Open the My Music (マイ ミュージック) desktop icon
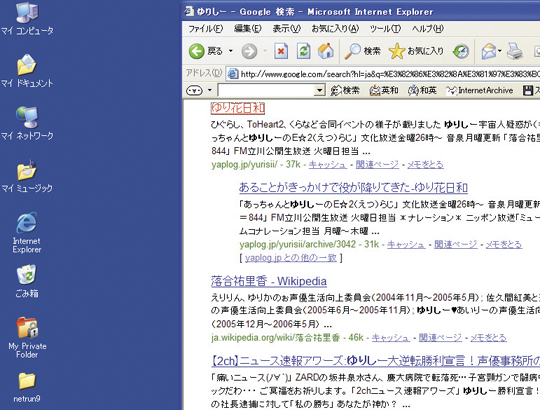540x410 pixels. coord(27,176)
